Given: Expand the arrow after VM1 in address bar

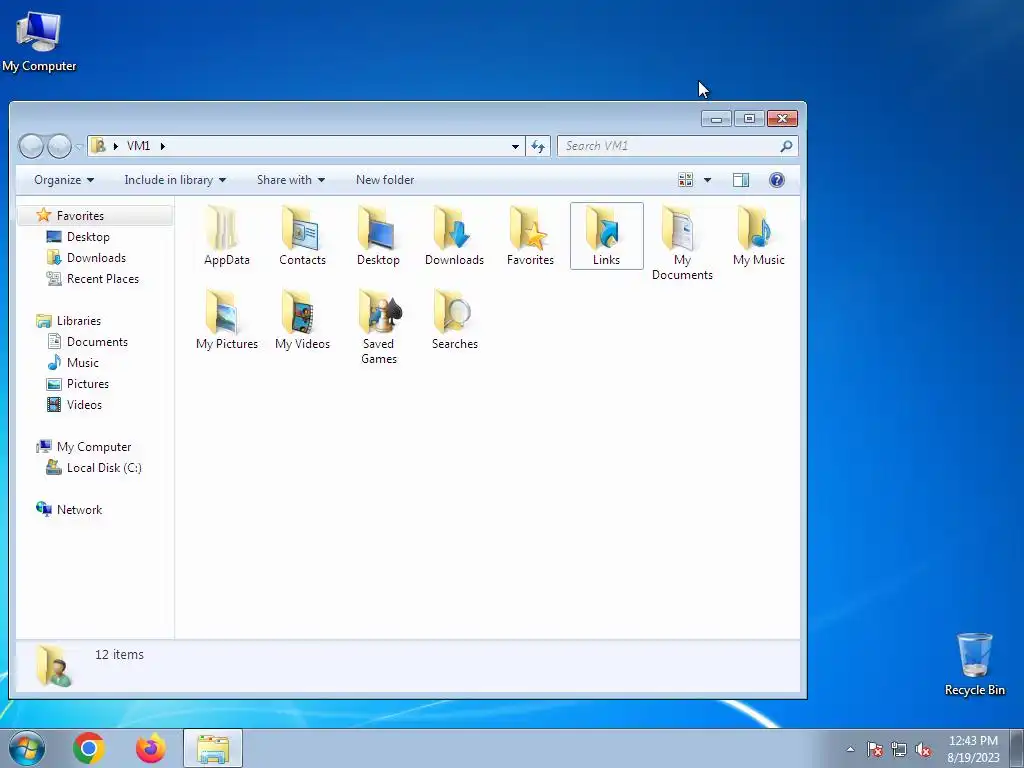Looking at the screenshot, I should click(x=163, y=146).
